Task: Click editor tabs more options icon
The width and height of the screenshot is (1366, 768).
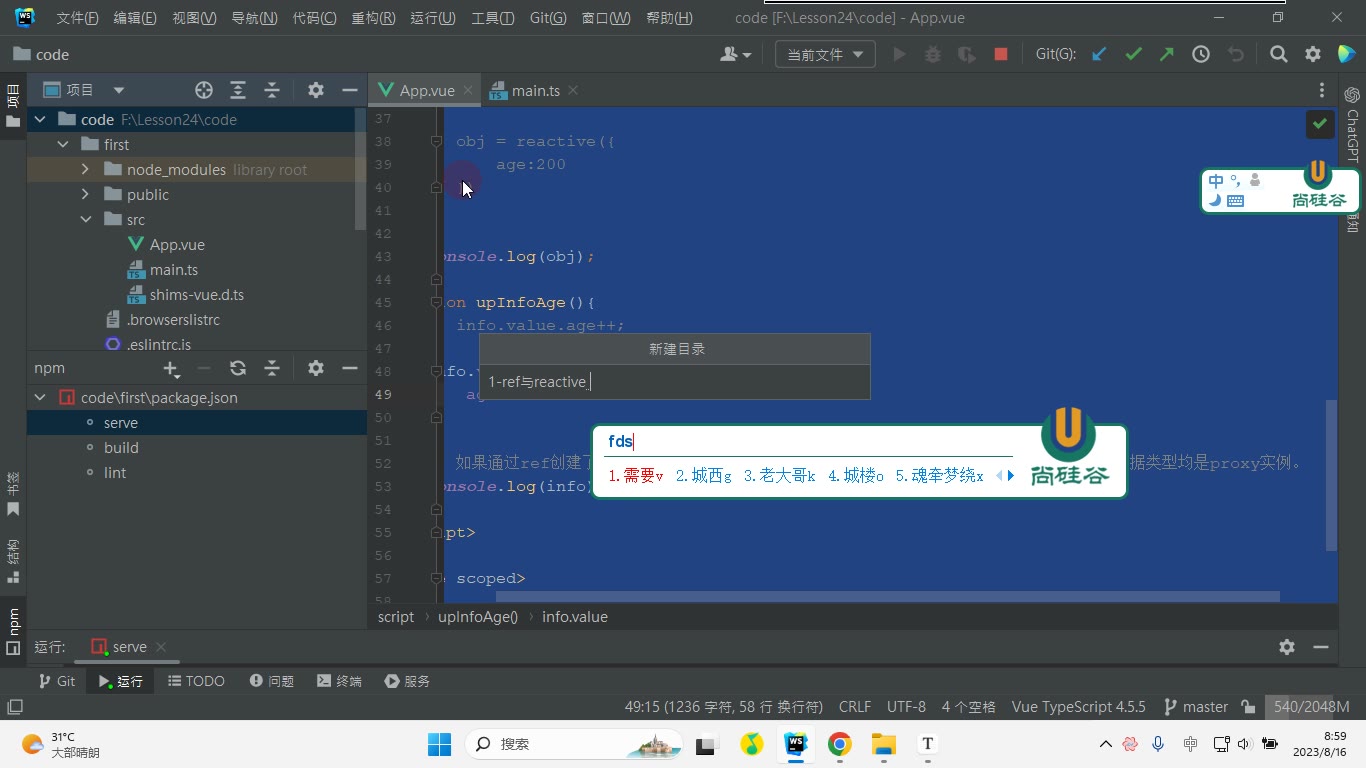Action: click(1322, 90)
